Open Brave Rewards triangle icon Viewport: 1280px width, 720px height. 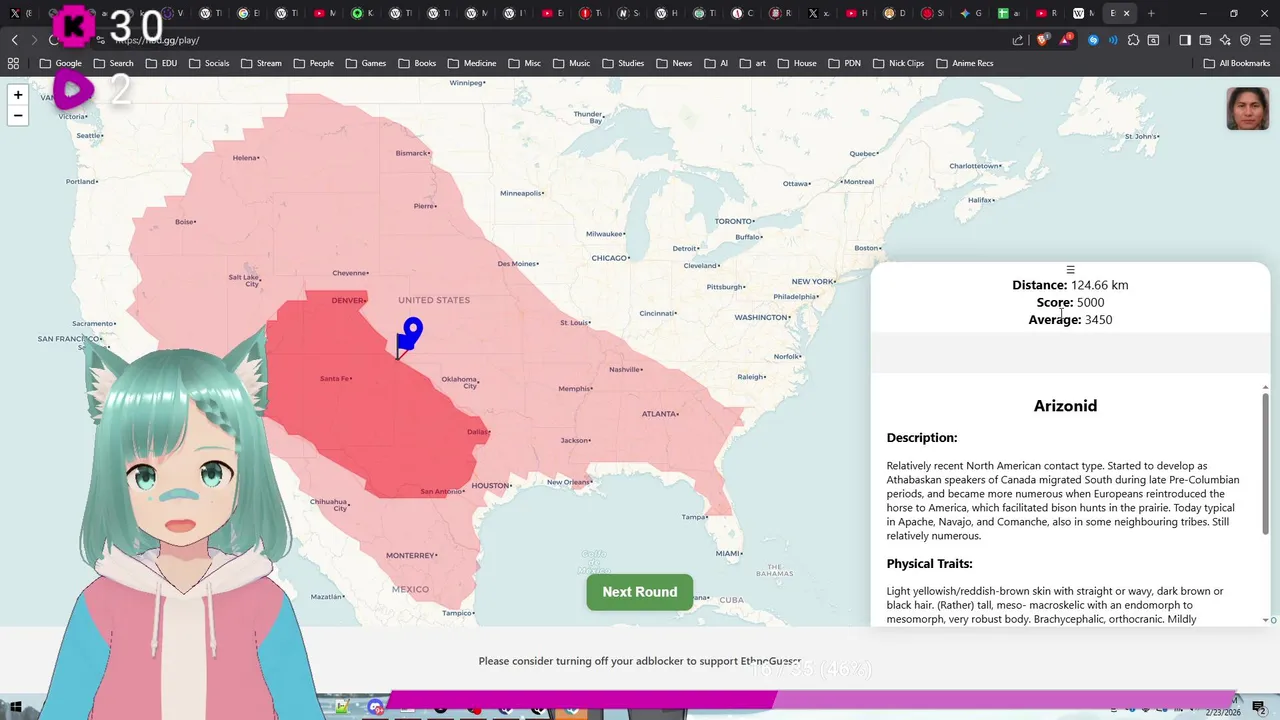[x=1065, y=40]
